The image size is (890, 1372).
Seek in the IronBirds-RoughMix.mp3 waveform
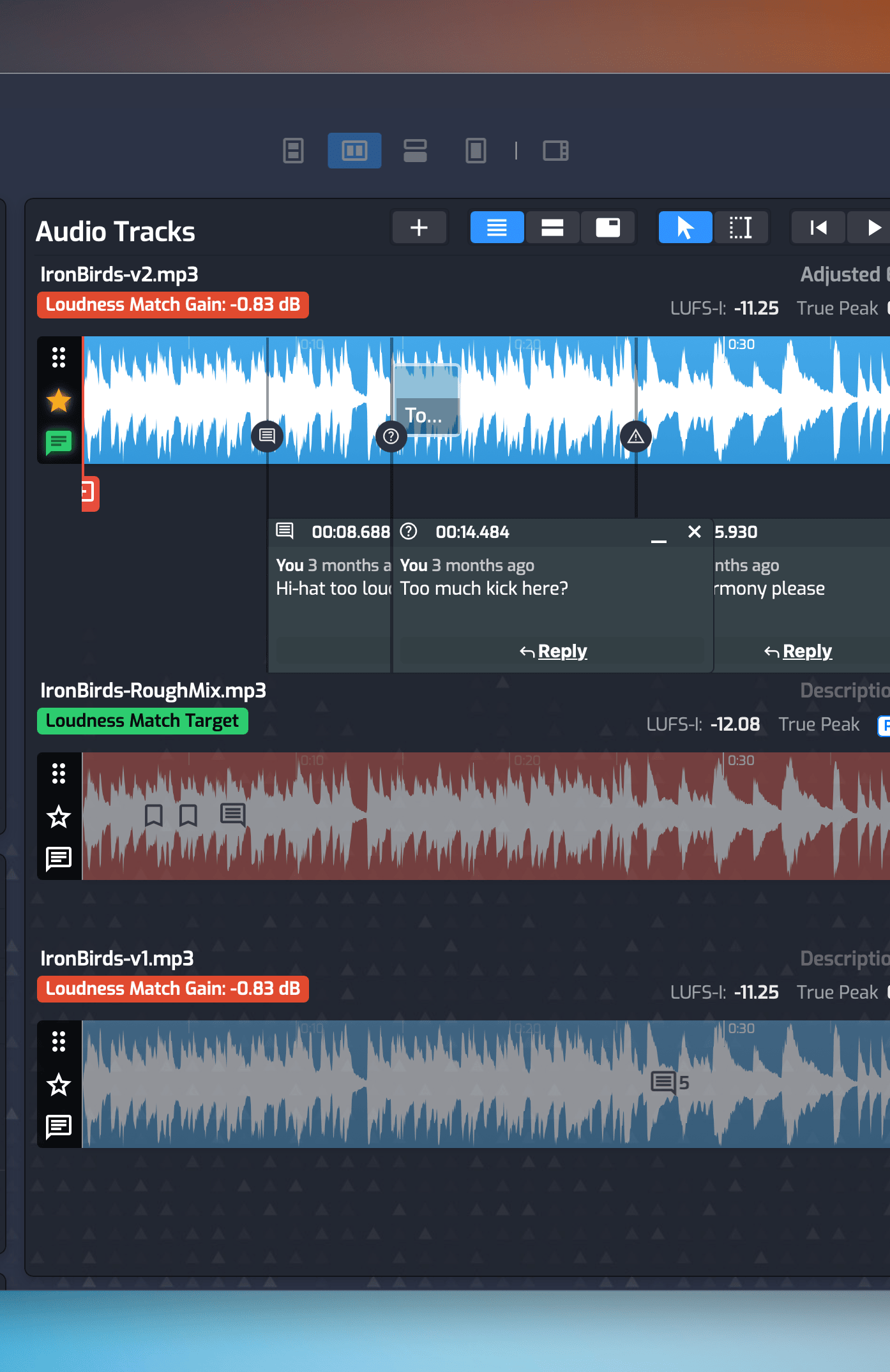click(486, 816)
